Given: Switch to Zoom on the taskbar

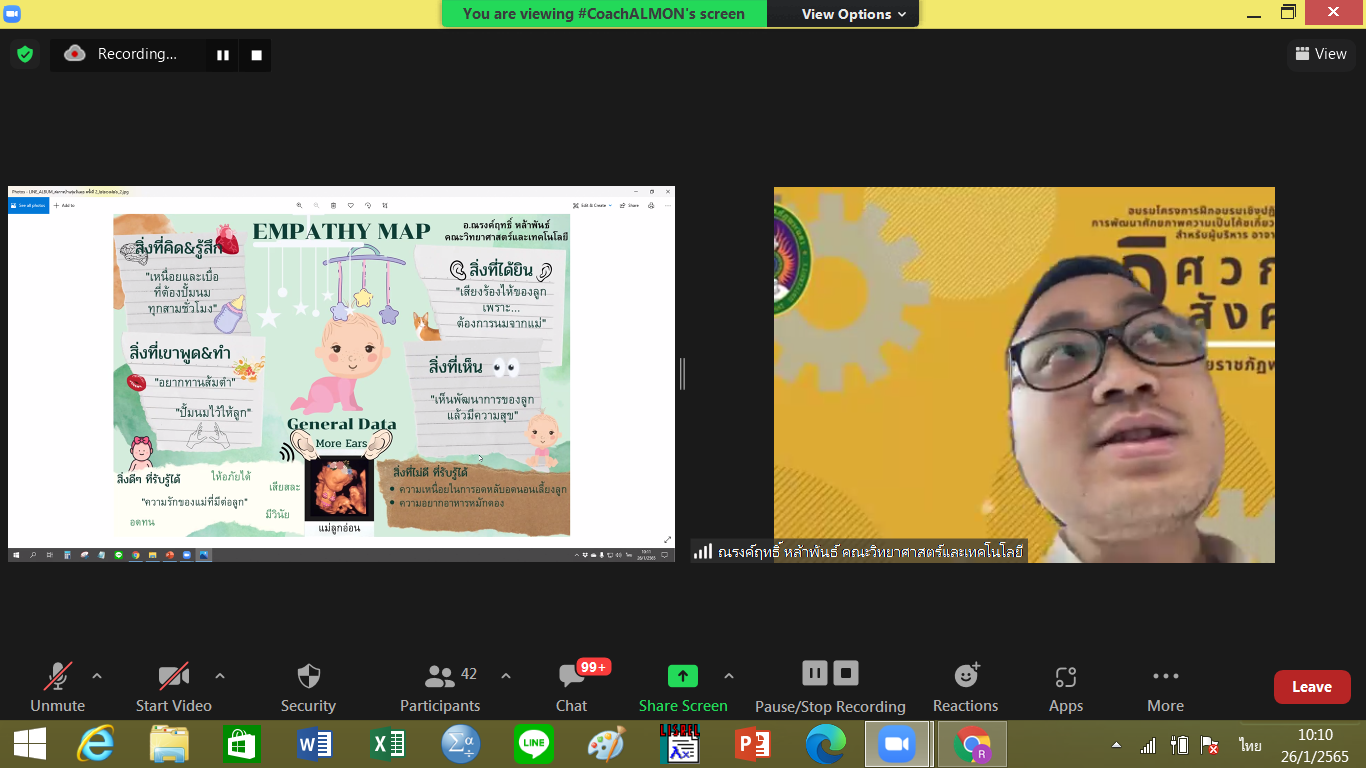Looking at the screenshot, I should [898, 744].
